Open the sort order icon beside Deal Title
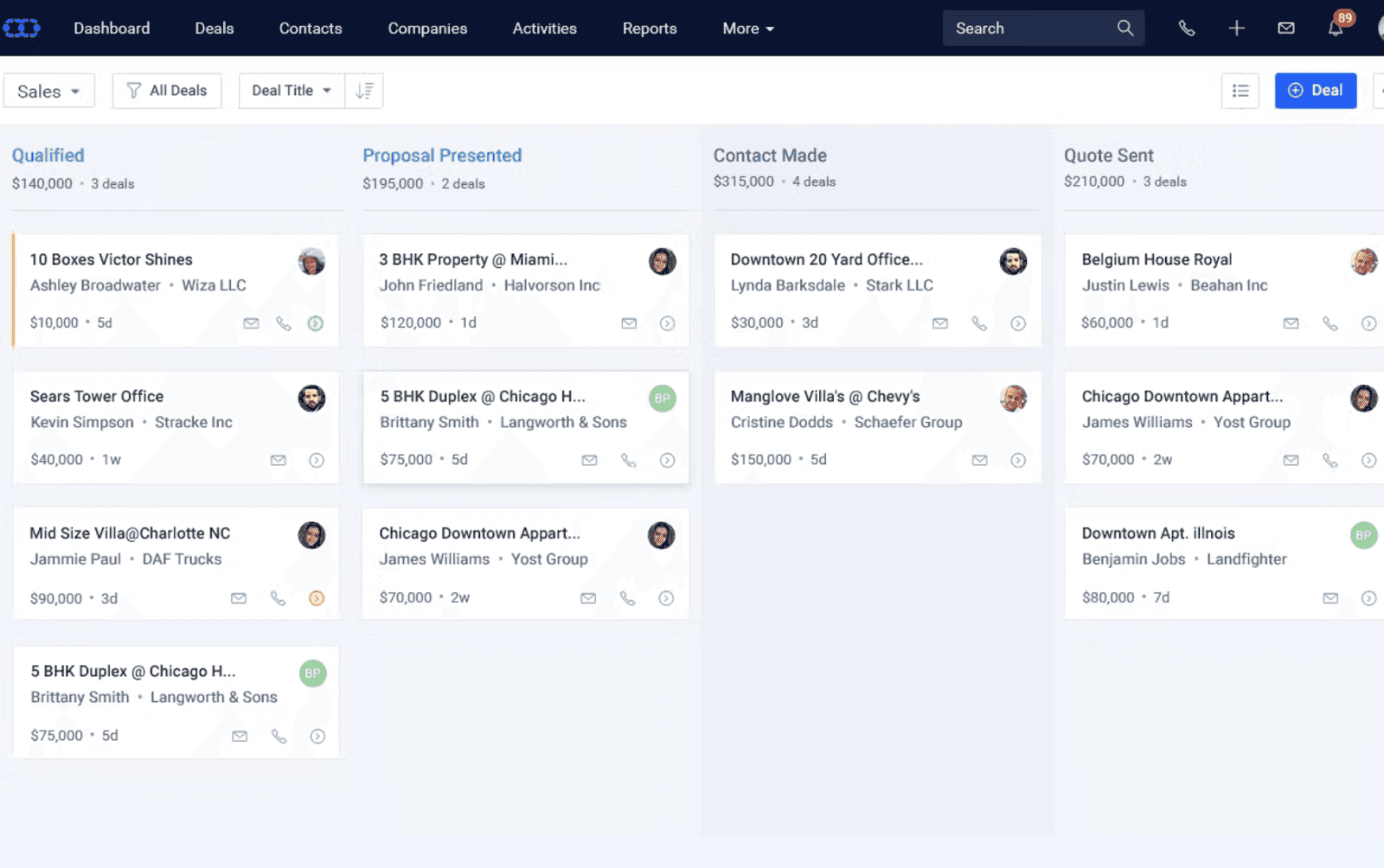The height and width of the screenshot is (868, 1384). [x=363, y=91]
